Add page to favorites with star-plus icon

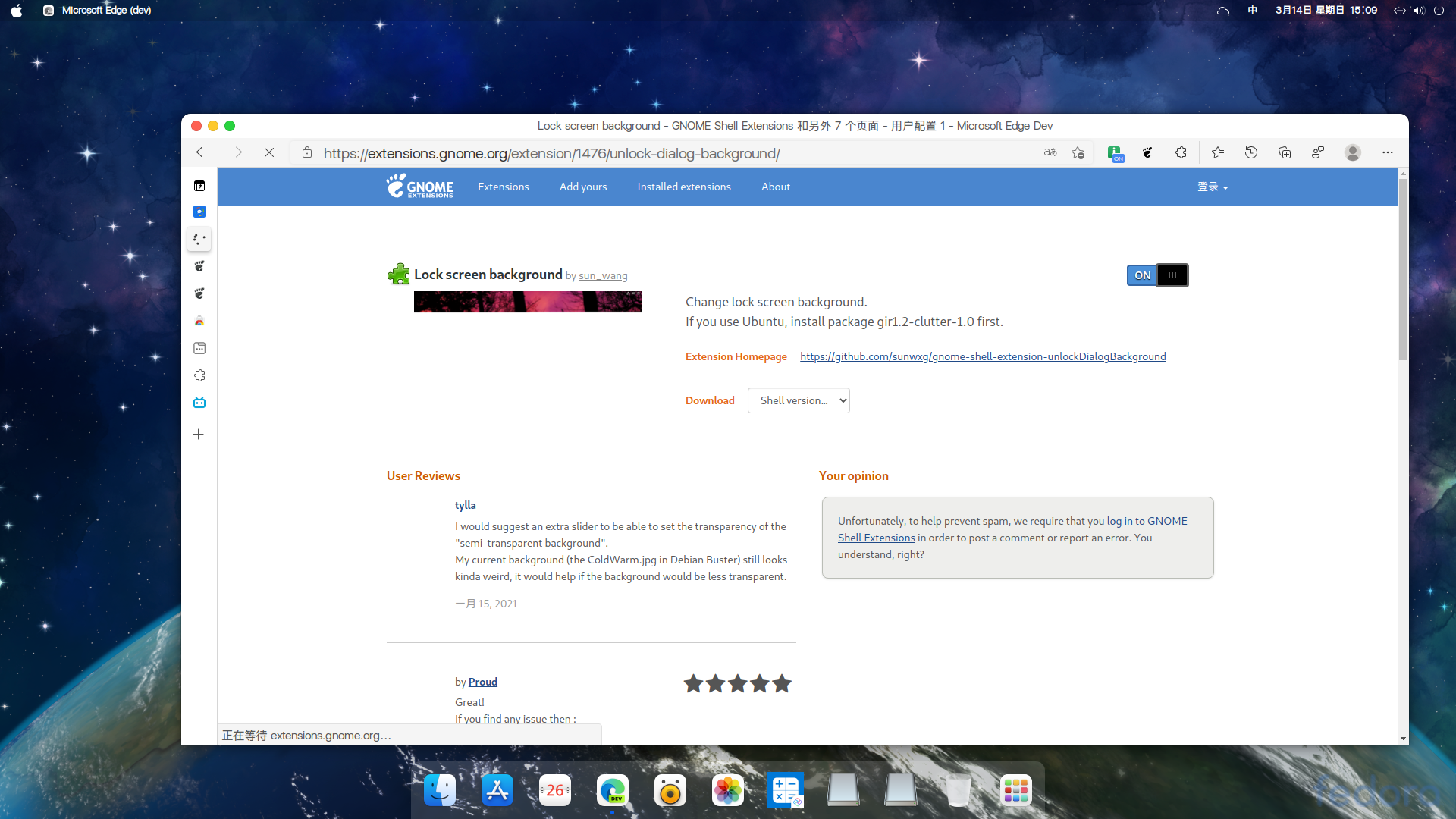pos(1078,152)
